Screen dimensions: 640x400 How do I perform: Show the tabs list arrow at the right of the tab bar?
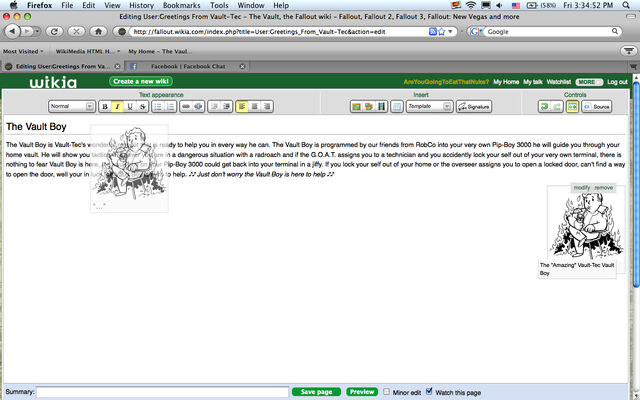(633, 66)
